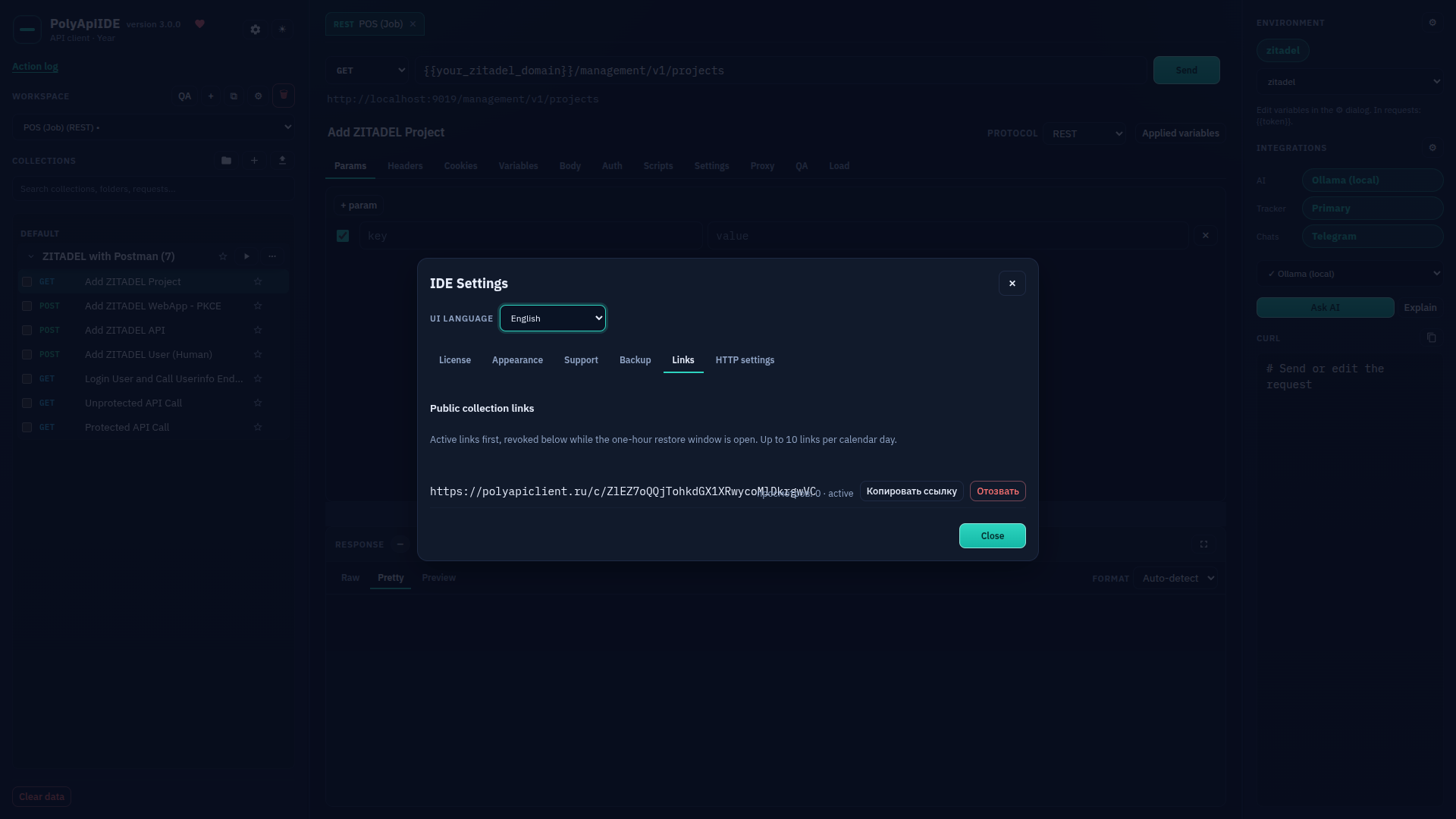Image resolution: width=1456 pixels, height=819 pixels.
Task: Click the red trash icon in Workspace row
Action: [x=284, y=96]
